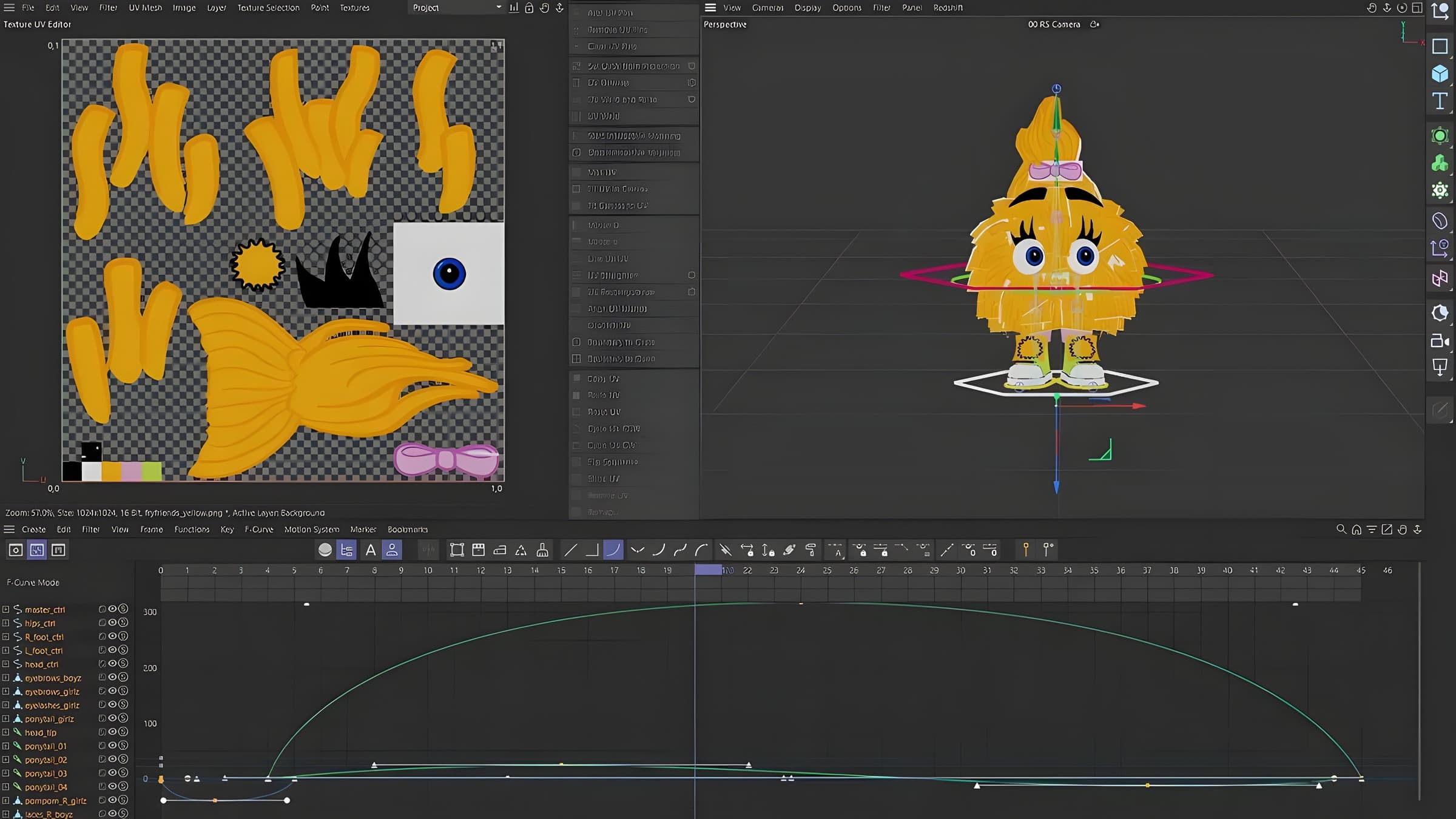Image resolution: width=1456 pixels, height=819 pixels.
Task: Click the green swatch in the texture palette
Action: pyautogui.click(x=152, y=471)
